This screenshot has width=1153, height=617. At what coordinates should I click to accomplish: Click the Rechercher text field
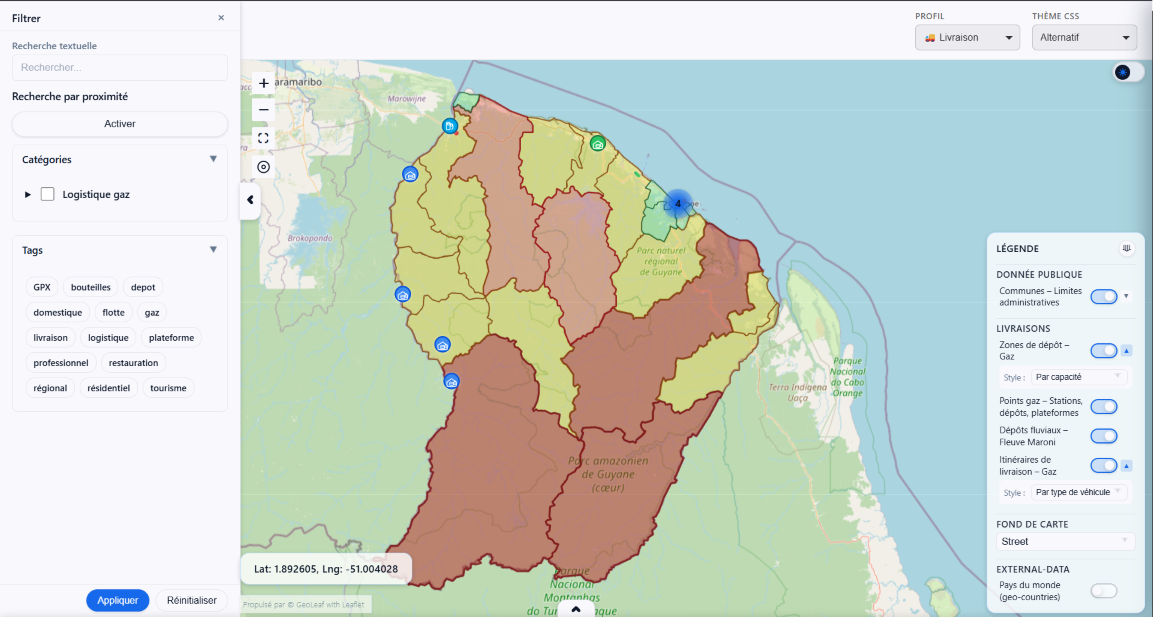click(120, 68)
